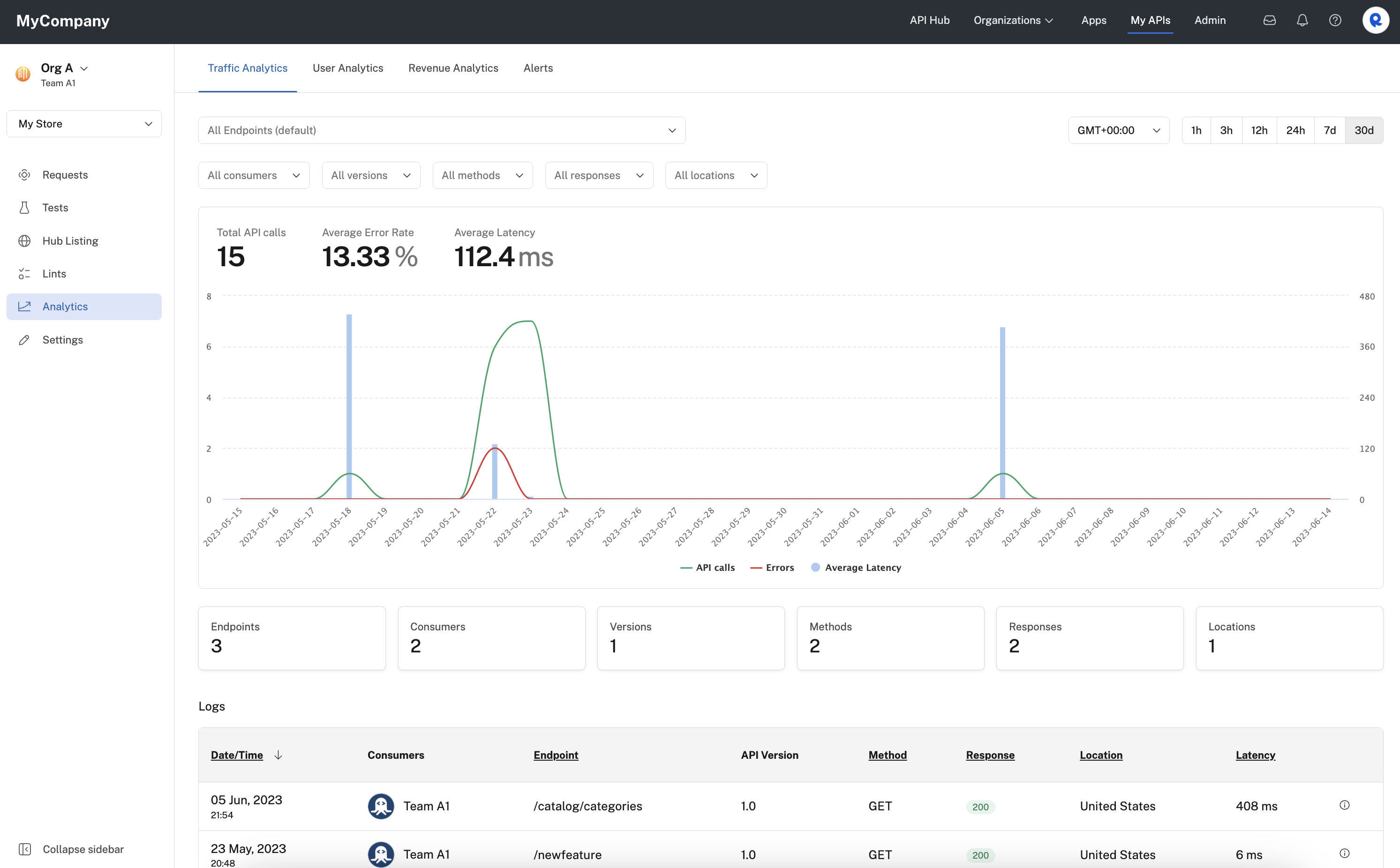Click the Consumers summary card
The height and width of the screenshot is (868, 1400).
tap(491, 638)
